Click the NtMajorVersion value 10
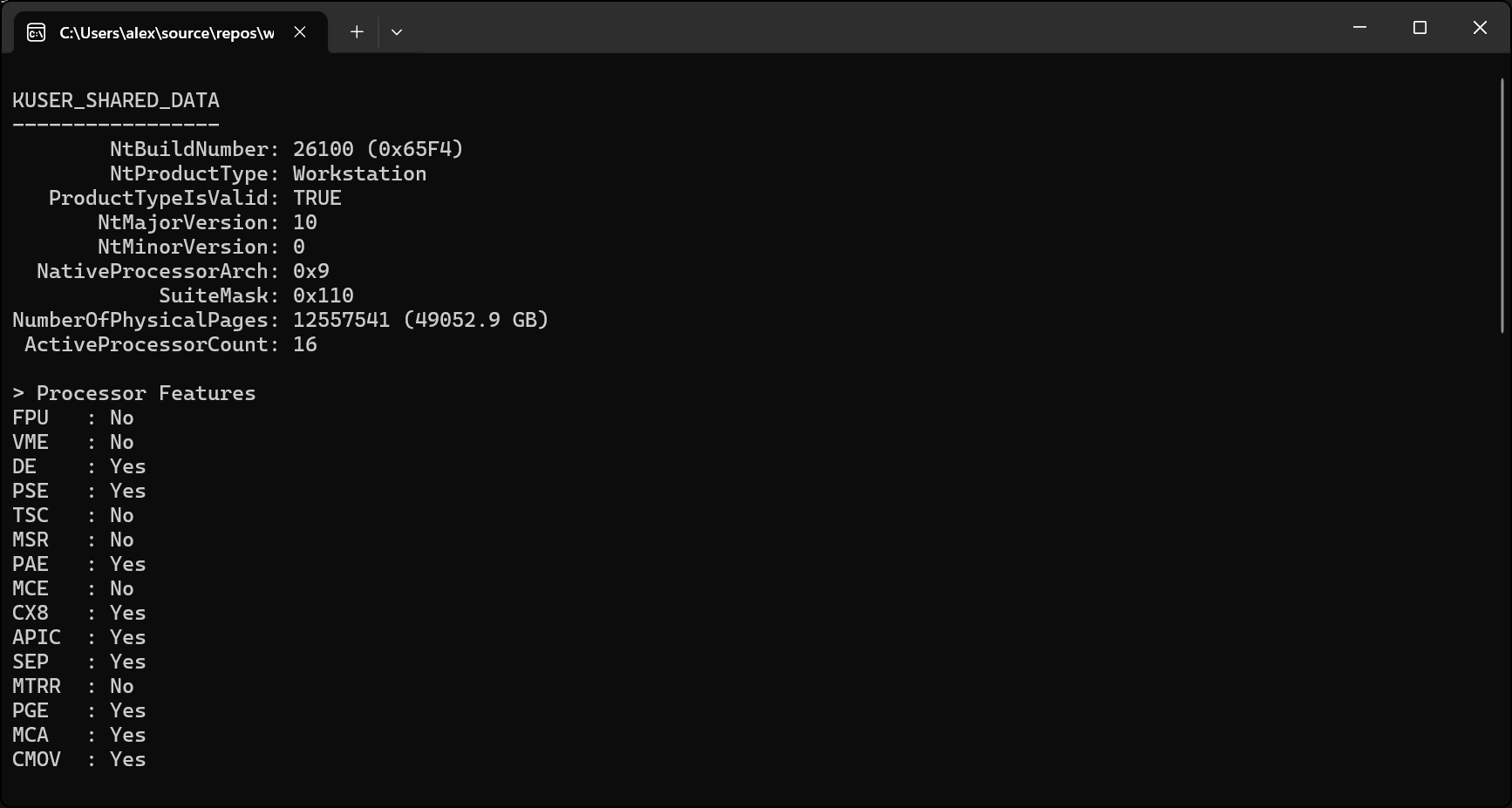This screenshot has width=1512, height=808. pos(305,222)
